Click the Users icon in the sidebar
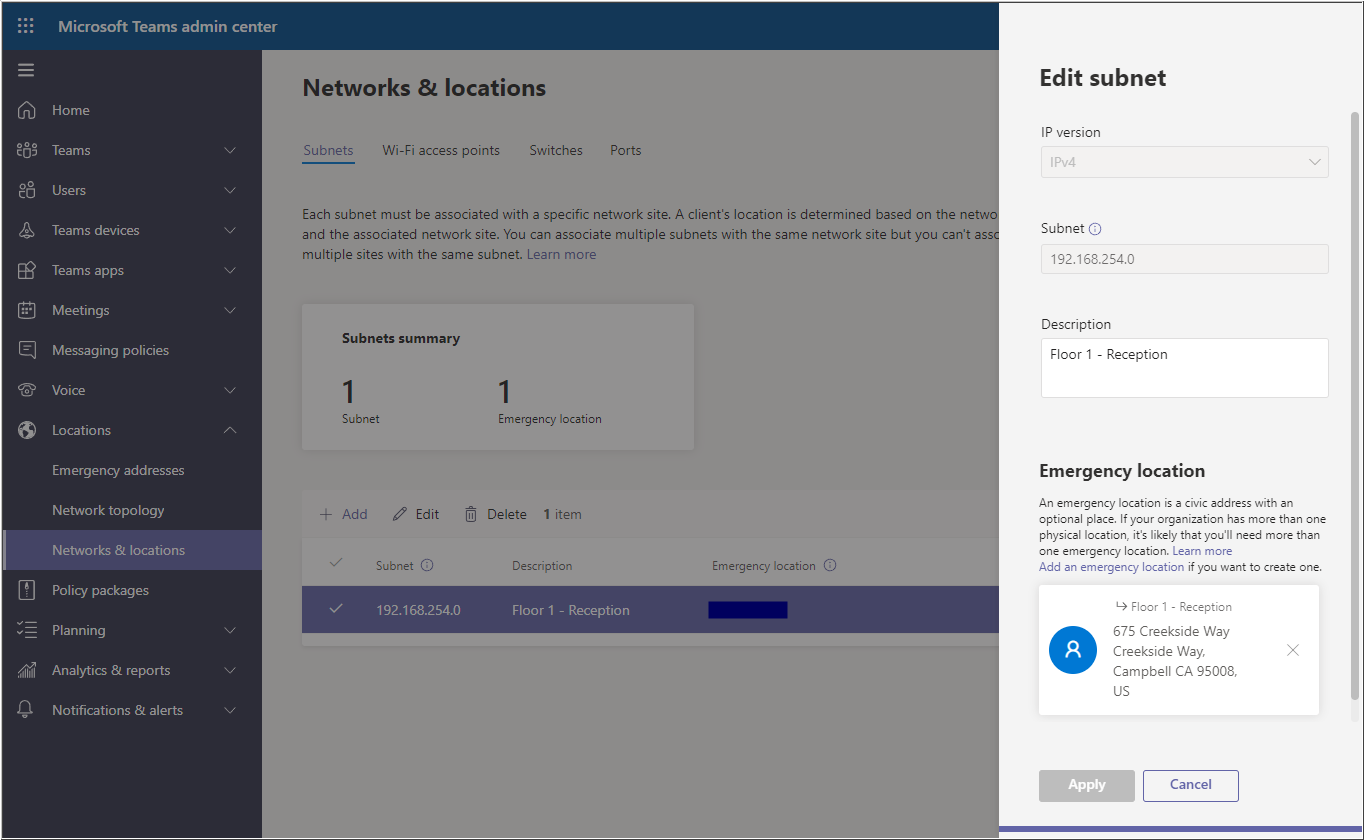 [x=27, y=190]
